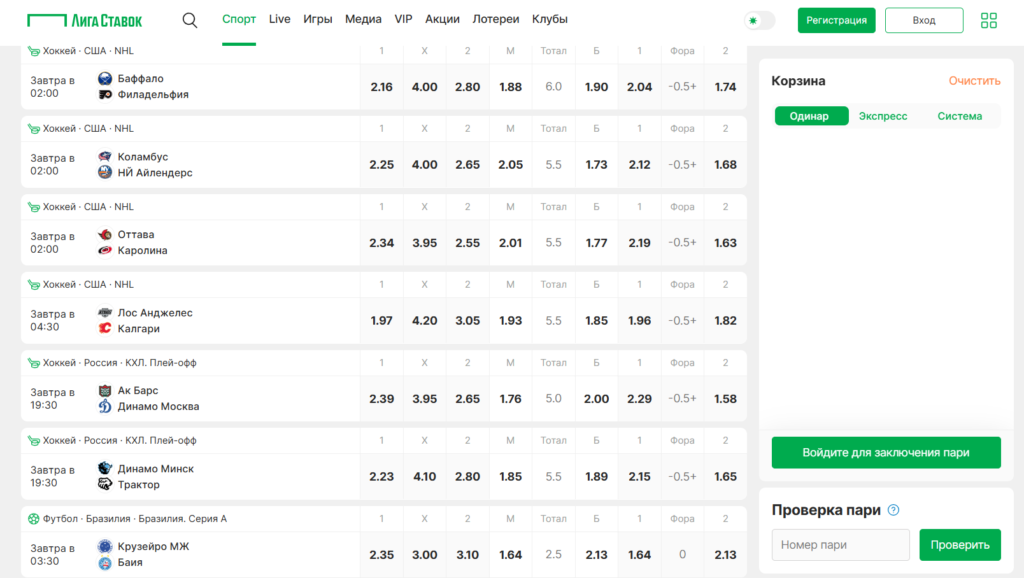1024x578 pixels.
Task: Open the grid apps menu icon
Action: pos(989,20)
